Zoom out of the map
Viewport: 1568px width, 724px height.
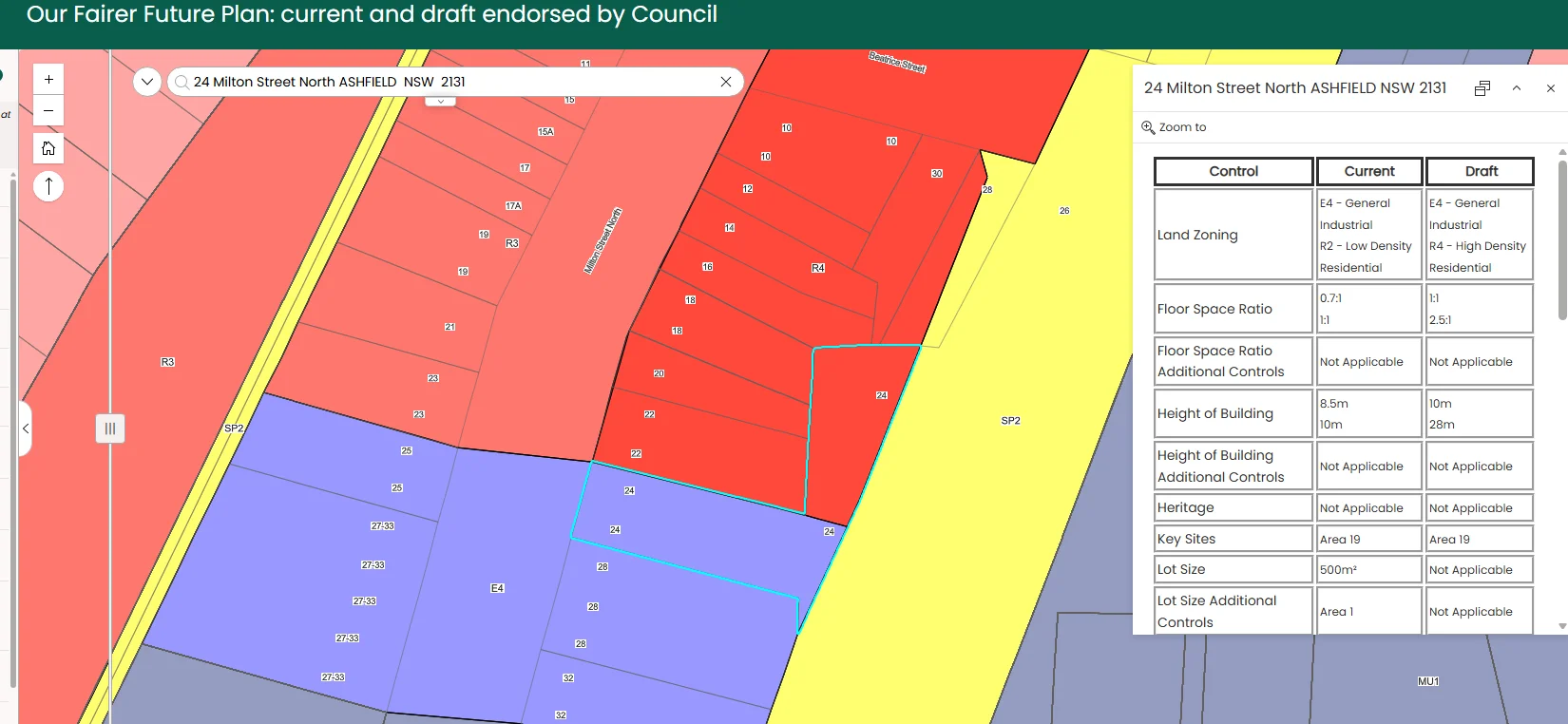(x=48, y=110)
